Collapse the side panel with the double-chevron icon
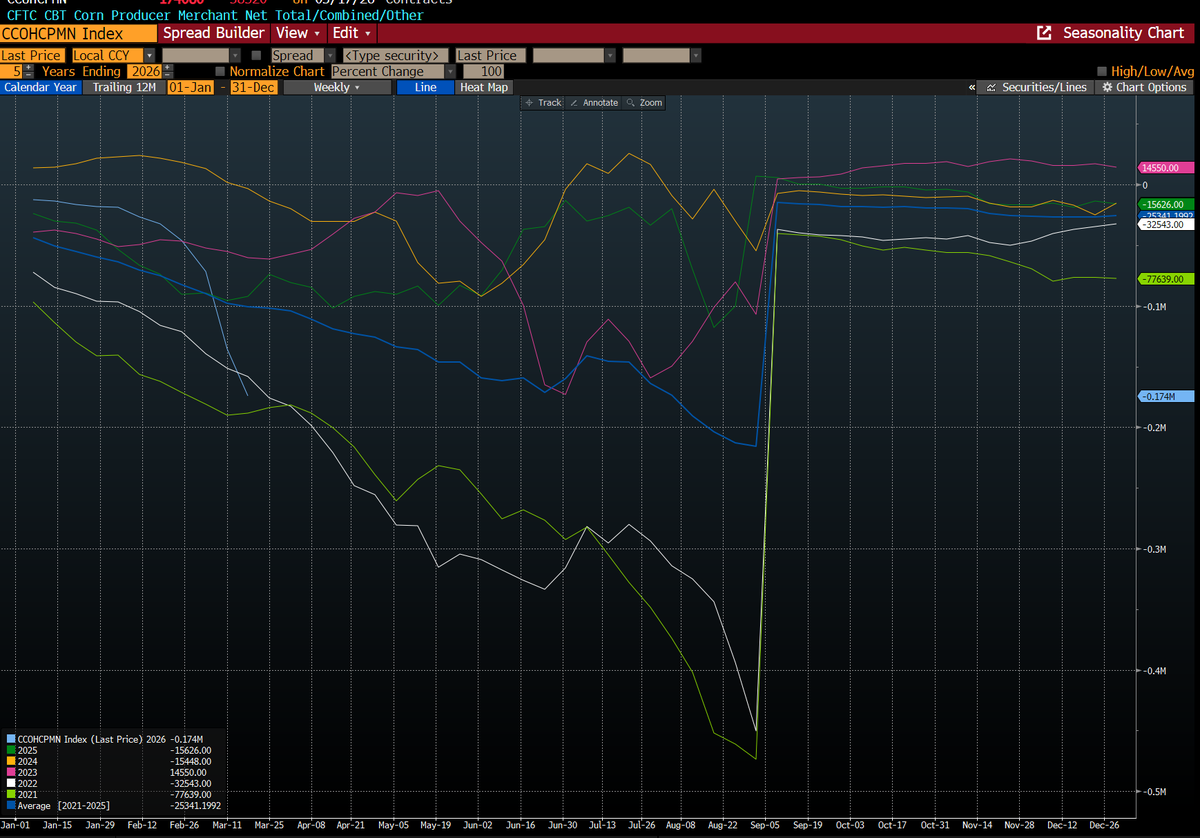The width and height of the screenshot is (1200, 838). click(973, 88)
